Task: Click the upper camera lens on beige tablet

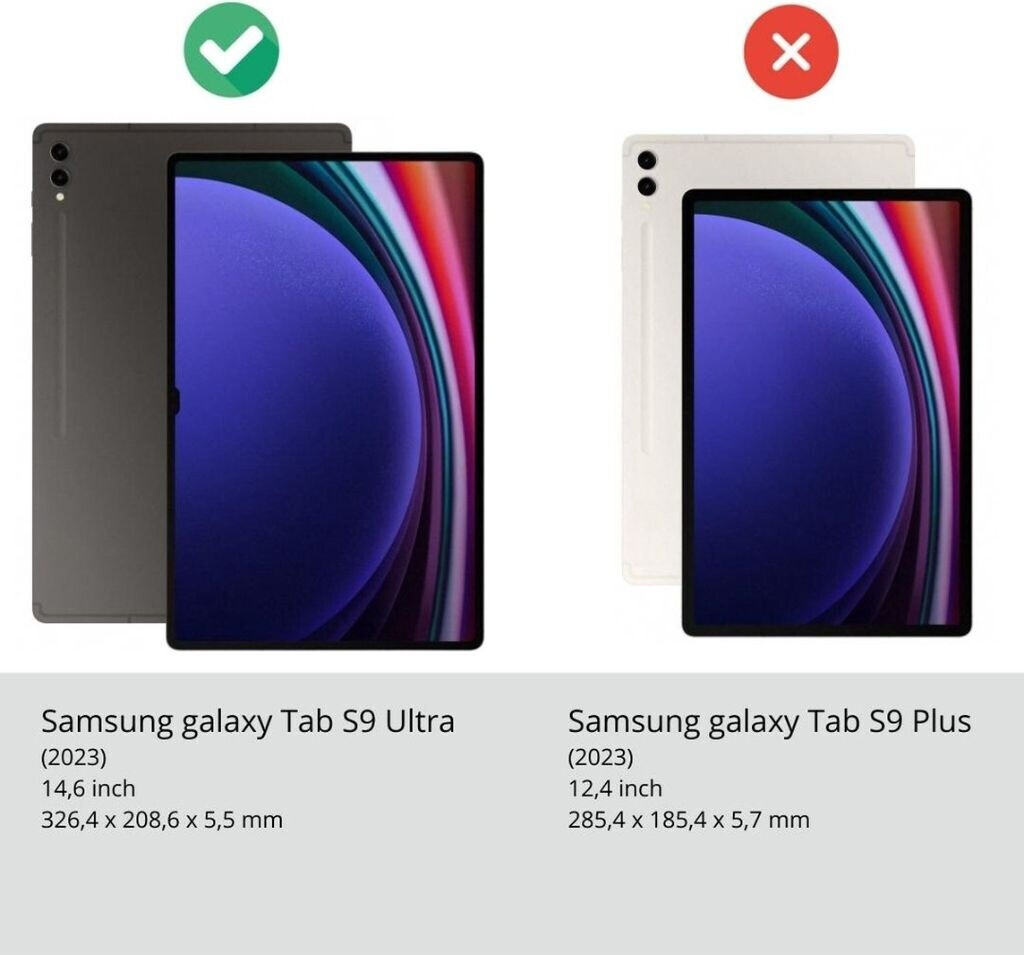Action: [x=647, y=160]
